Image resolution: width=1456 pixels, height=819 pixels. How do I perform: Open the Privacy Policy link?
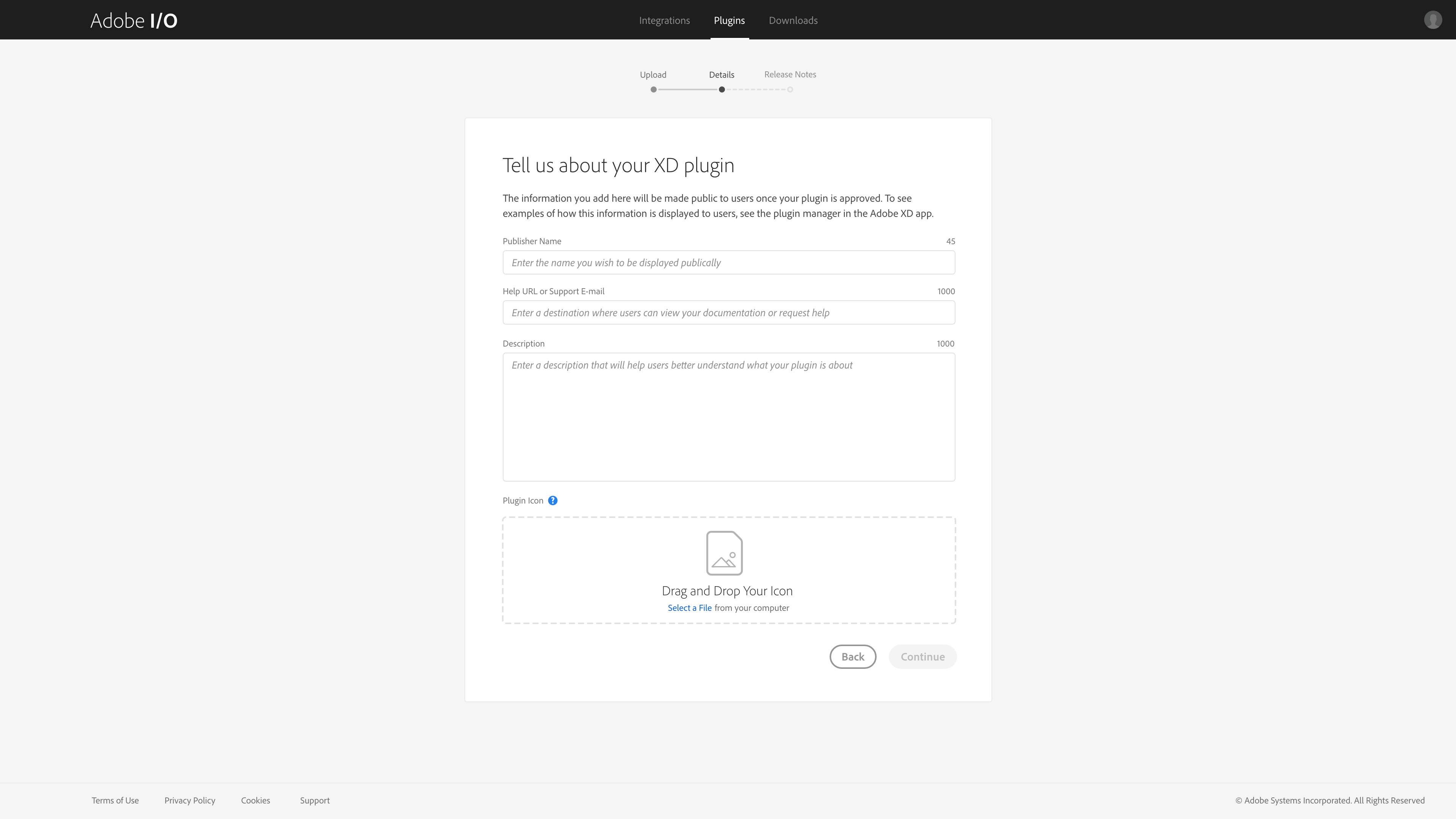190,800
